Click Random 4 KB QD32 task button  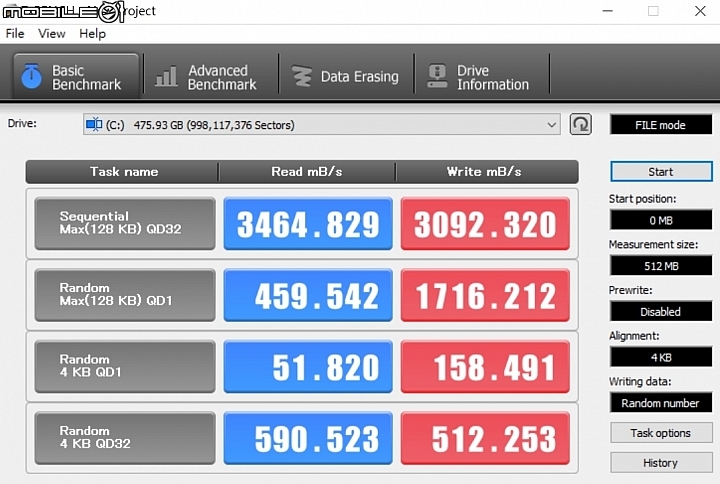125,438
